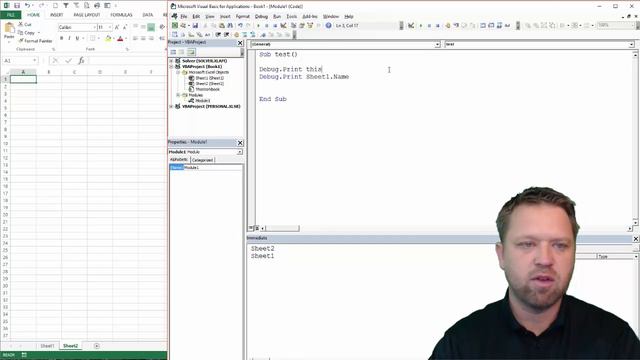The image size is (640, 360).
Task: Open the Debug menu in VBA editor
Action: [261, 16]
